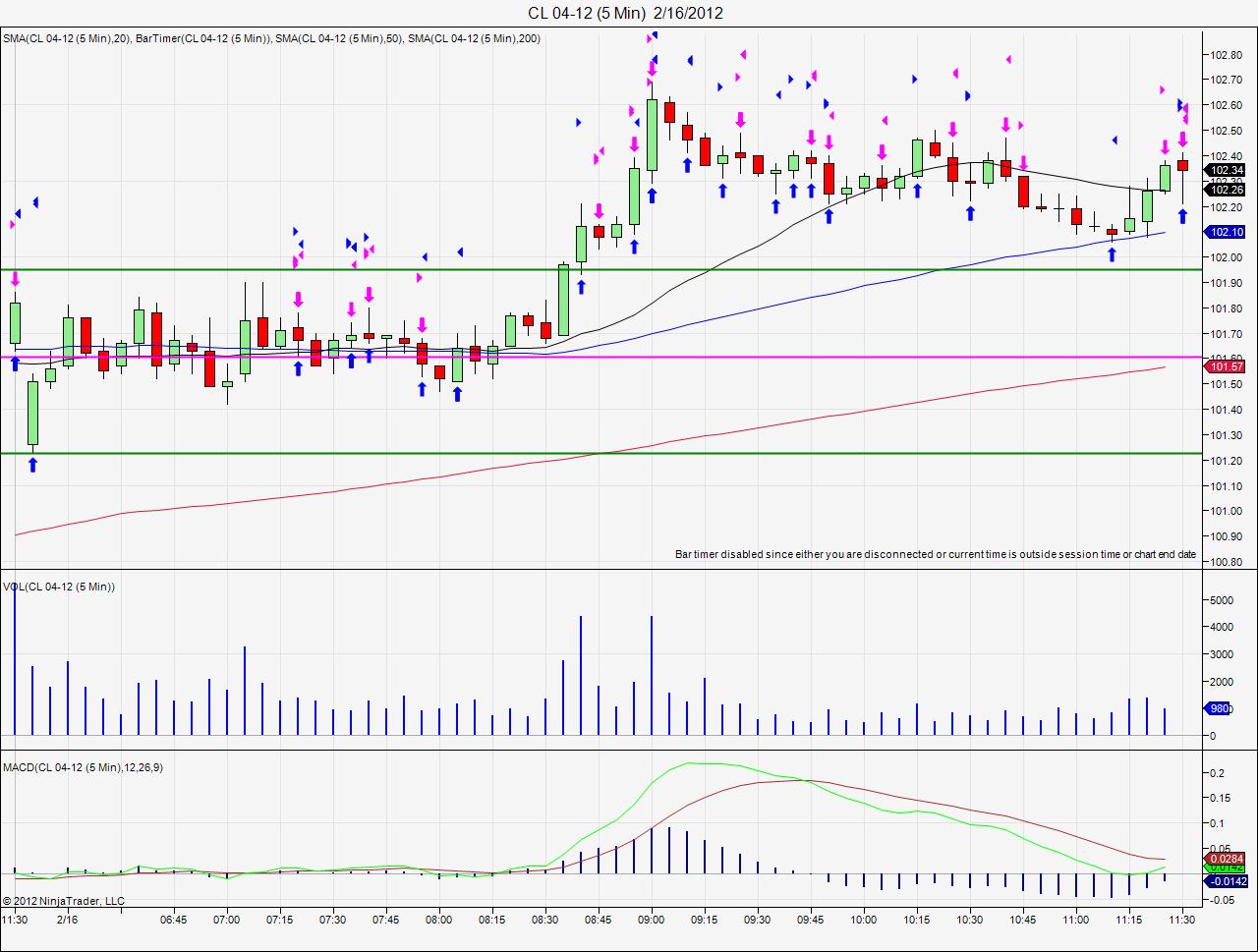Viewport: 1258px width, 952px height.
Task: Click the 100.90 price axis label
Action: pos(1227,537)
